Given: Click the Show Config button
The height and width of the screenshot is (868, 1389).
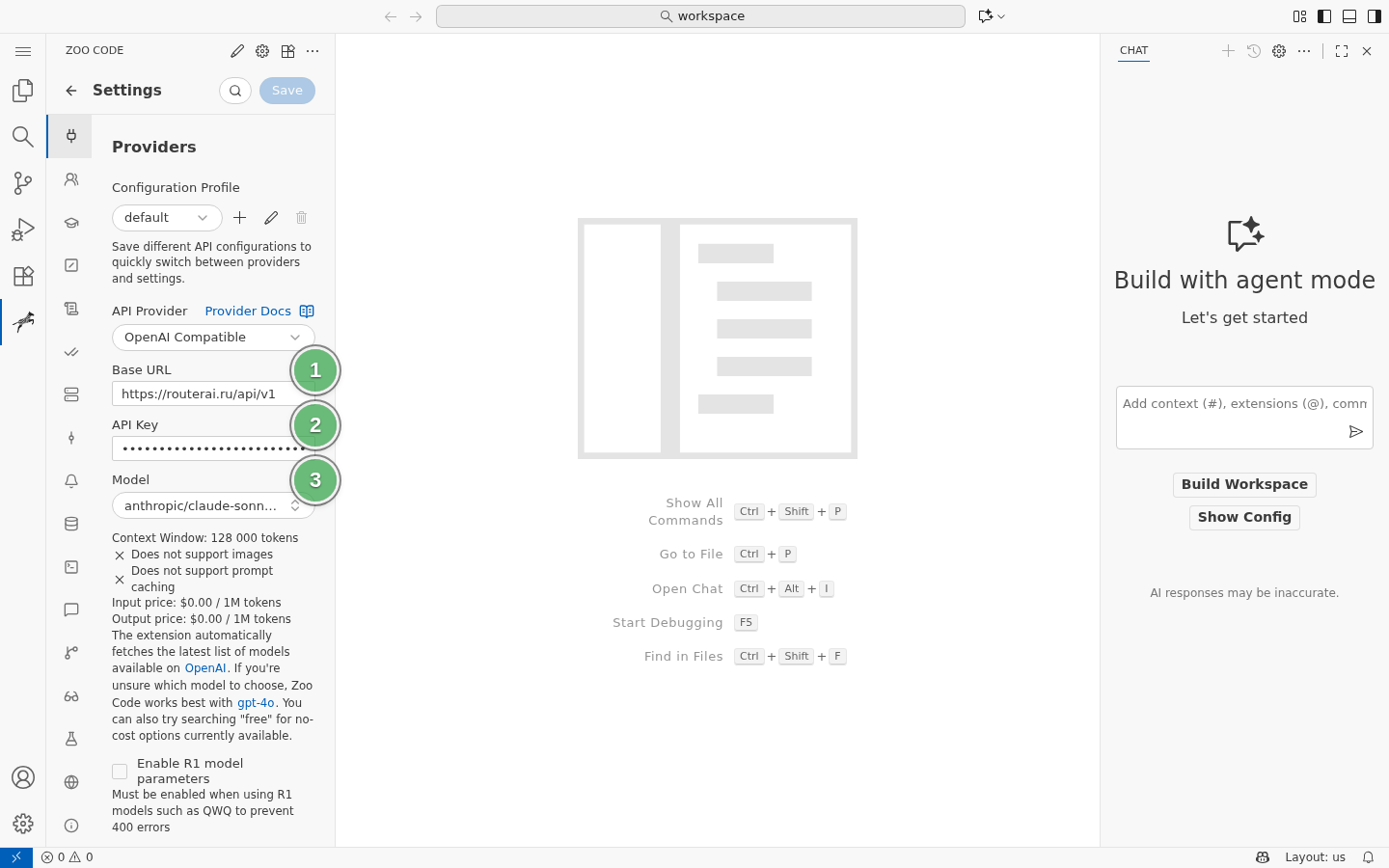Looking at the screenshot, I should 1244,518.
